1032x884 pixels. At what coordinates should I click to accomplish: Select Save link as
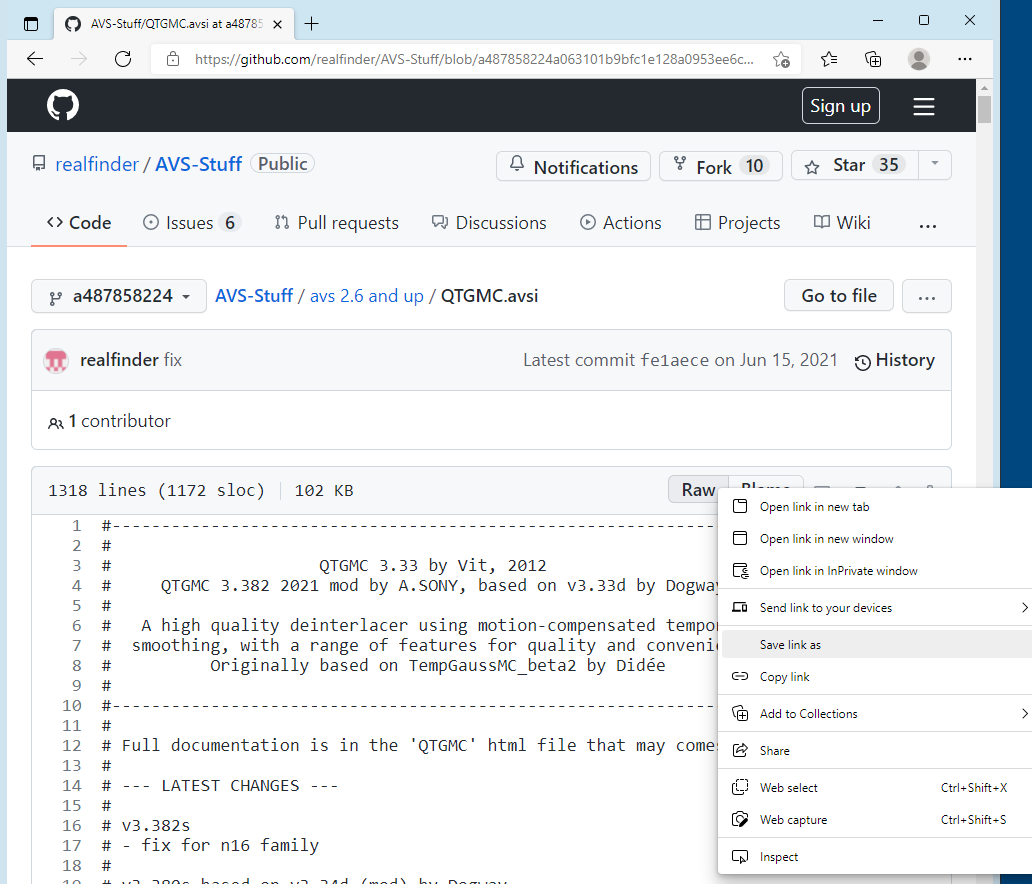[x=875, y=644]
